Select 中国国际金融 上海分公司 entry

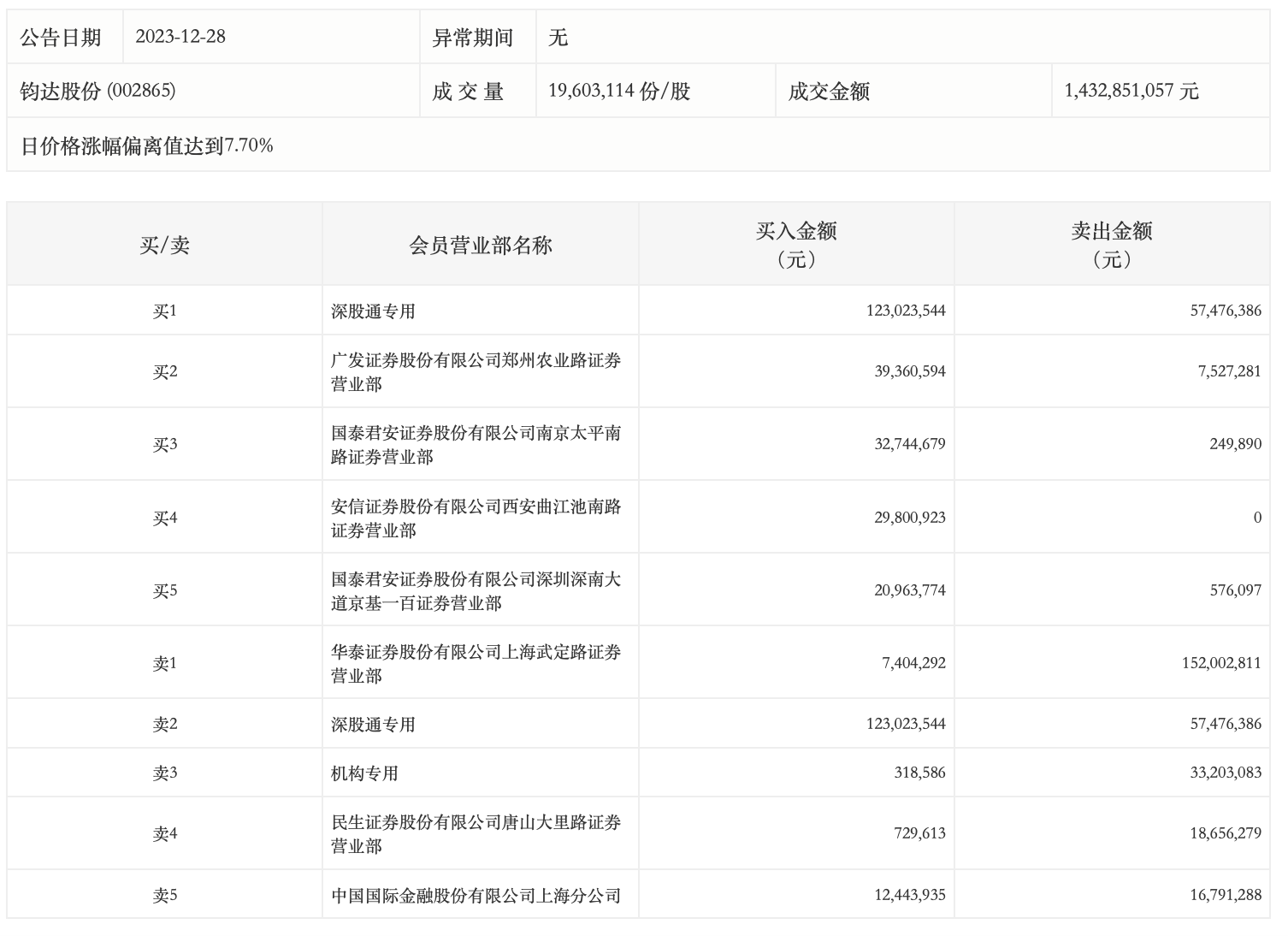(476, 895)
